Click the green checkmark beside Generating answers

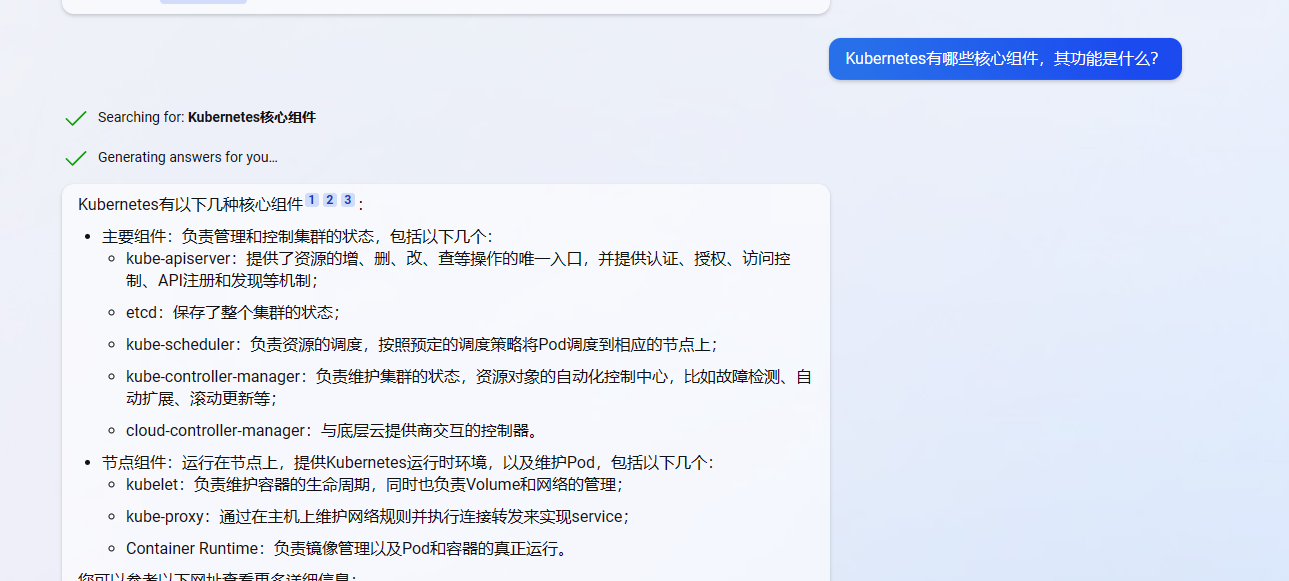(x=75, y=158)
